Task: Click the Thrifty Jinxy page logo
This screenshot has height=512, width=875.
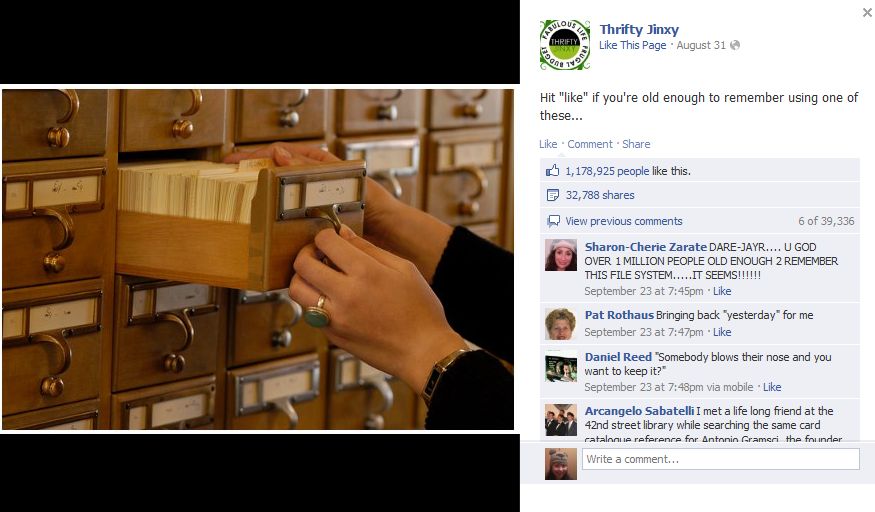Action: (x=565, y=45)
